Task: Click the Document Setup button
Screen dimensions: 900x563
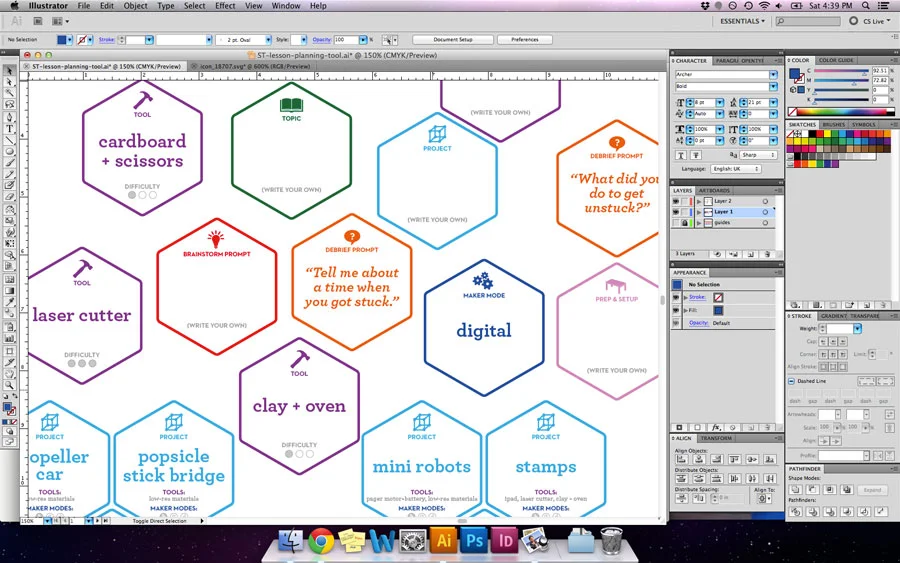Action: [x=453, y=40]
